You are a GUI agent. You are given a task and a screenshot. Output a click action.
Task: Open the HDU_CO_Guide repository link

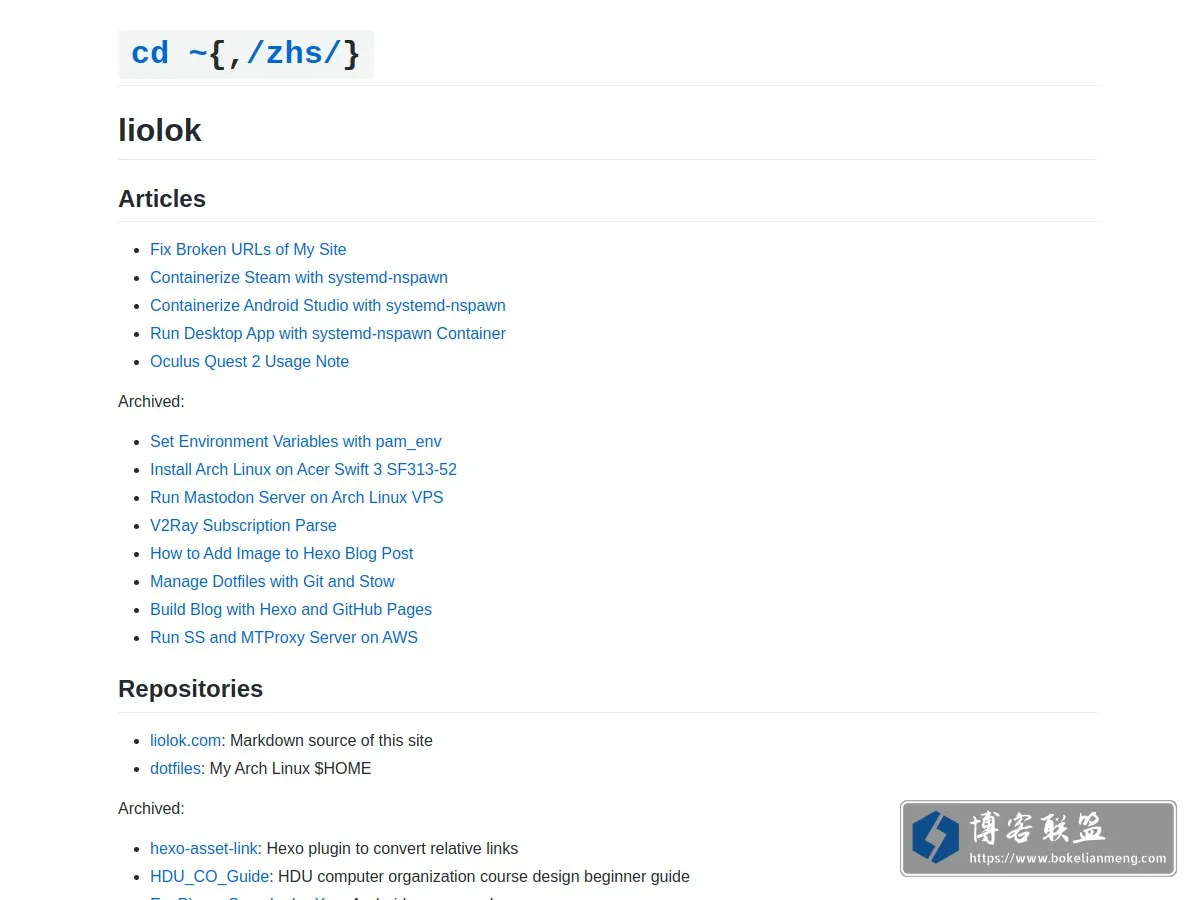point(210,876)
